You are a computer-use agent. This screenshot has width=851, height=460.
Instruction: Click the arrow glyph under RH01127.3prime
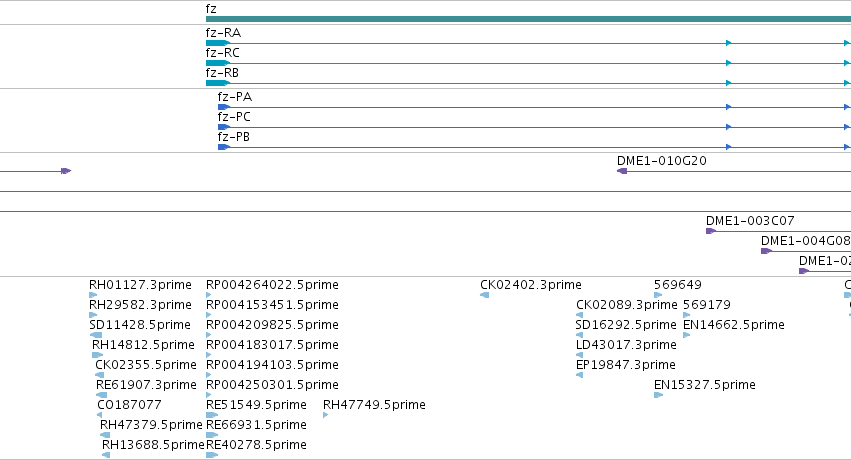(x=93, y=295)
